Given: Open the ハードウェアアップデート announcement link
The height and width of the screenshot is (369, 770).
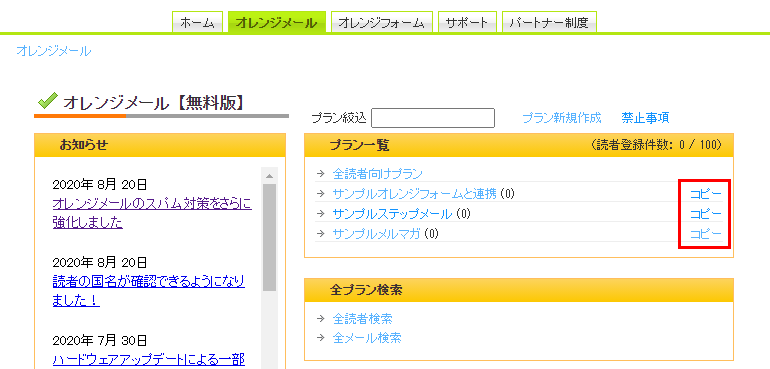Looking at the screenshot, I should coord(148,360).
